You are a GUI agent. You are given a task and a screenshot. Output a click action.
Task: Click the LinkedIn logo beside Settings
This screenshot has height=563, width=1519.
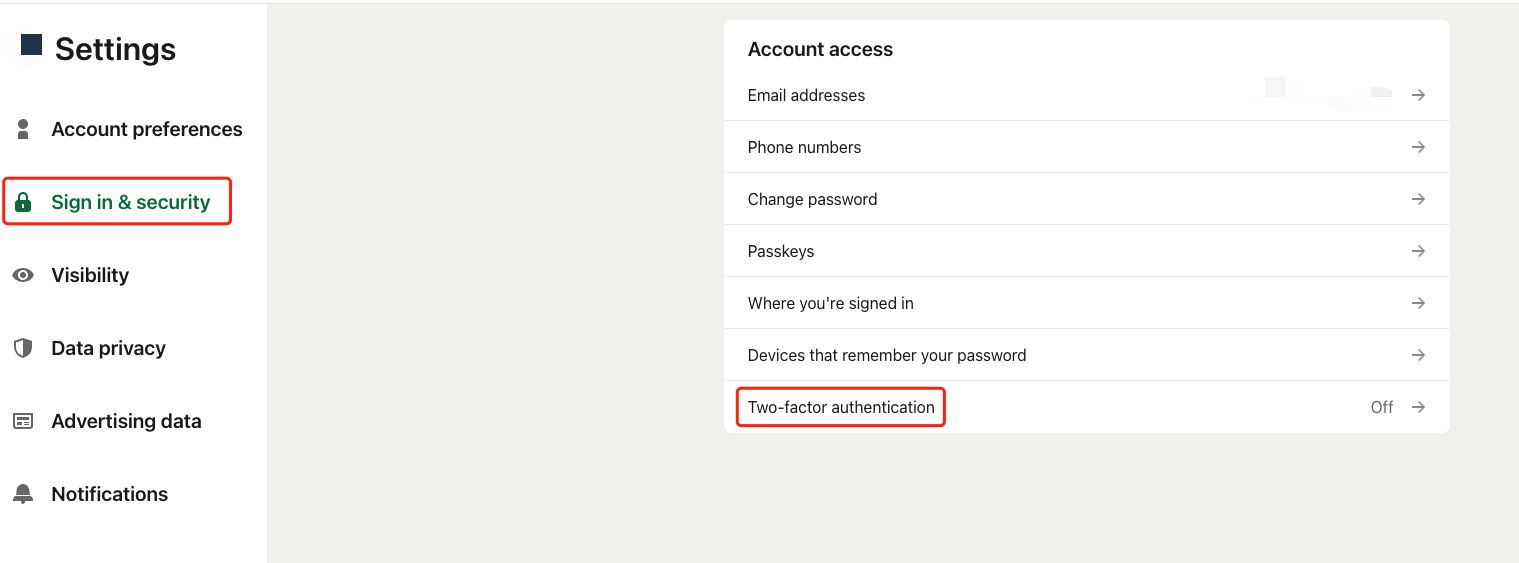pos(31,45)
